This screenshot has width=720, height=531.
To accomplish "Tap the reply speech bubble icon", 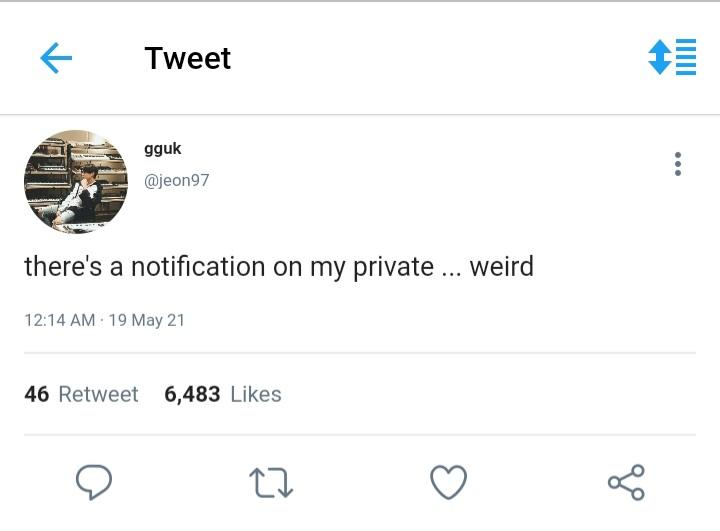I will click(94, 483).
